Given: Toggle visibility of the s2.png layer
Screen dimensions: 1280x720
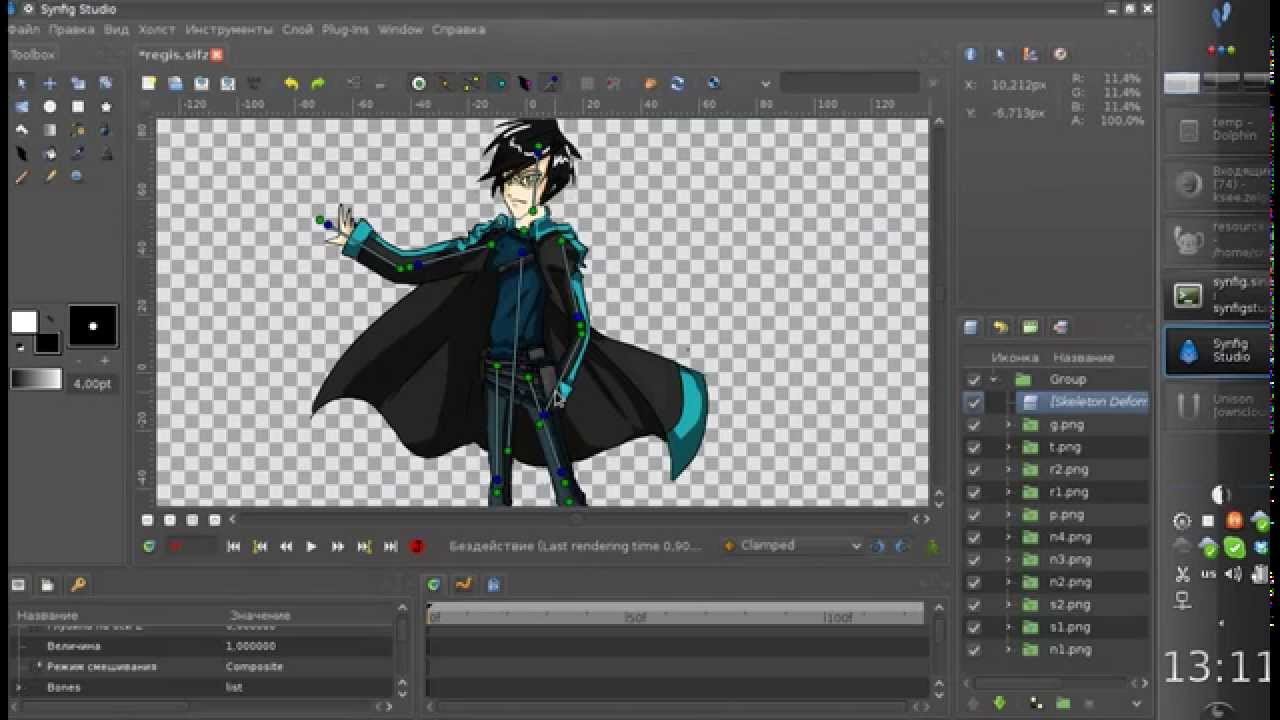Looking at the screenshot, I should point(974,605).
